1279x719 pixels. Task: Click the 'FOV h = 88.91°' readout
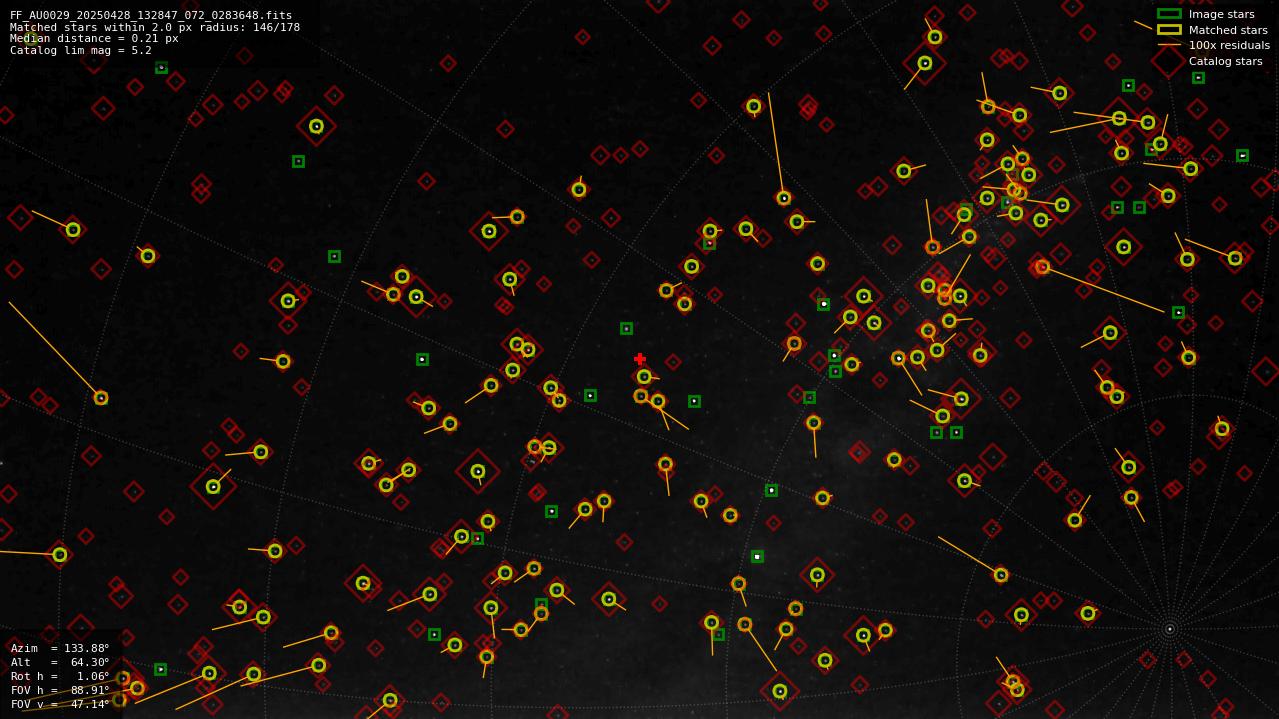[60, 690]
